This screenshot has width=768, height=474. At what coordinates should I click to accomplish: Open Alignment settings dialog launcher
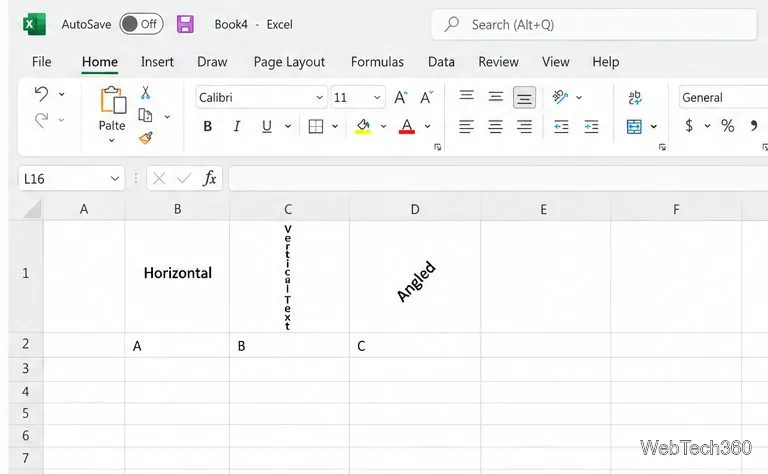662,147
